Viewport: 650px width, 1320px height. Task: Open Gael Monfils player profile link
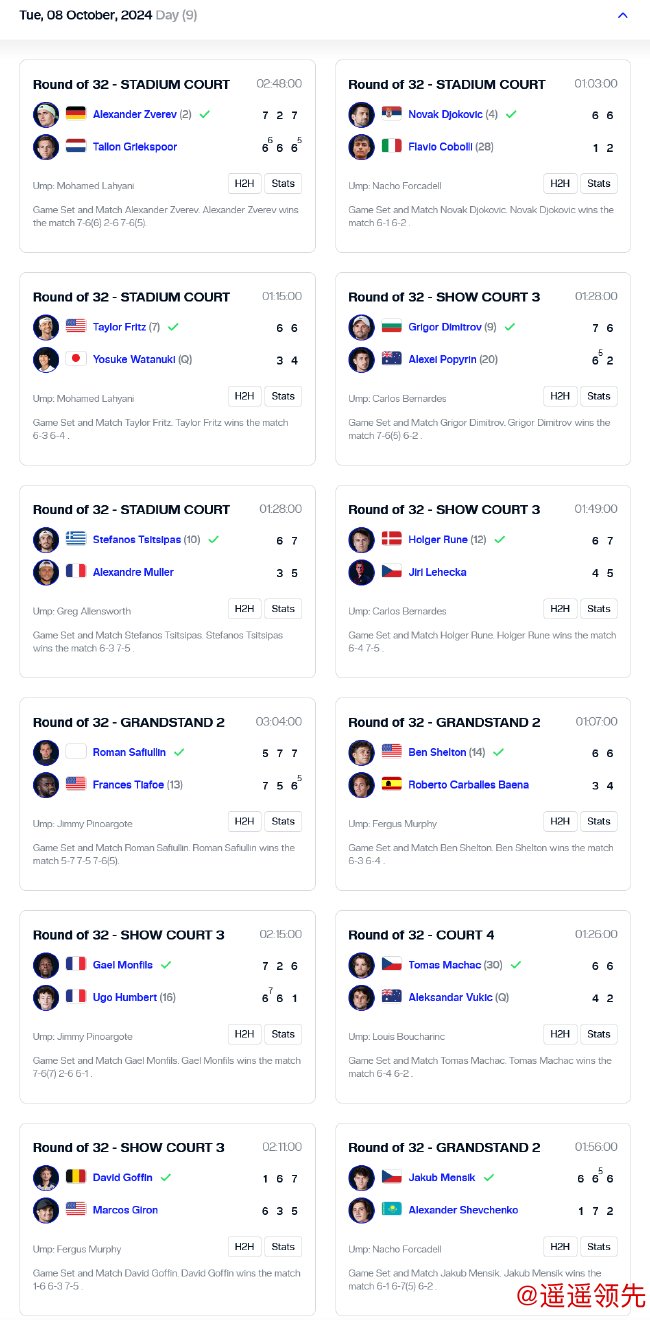(x=123, y=965)
